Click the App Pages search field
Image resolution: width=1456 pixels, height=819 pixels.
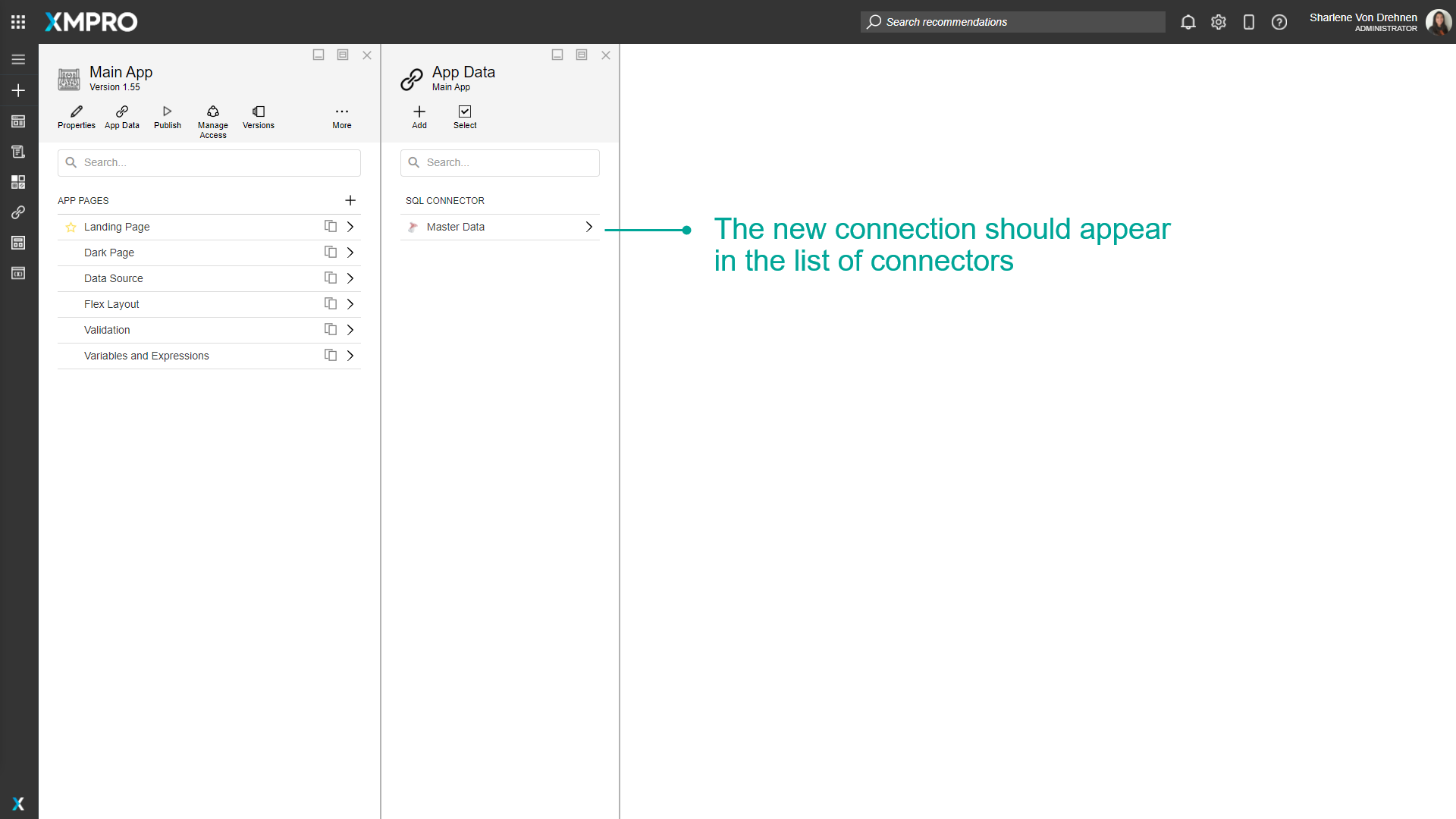click(209, 162)
